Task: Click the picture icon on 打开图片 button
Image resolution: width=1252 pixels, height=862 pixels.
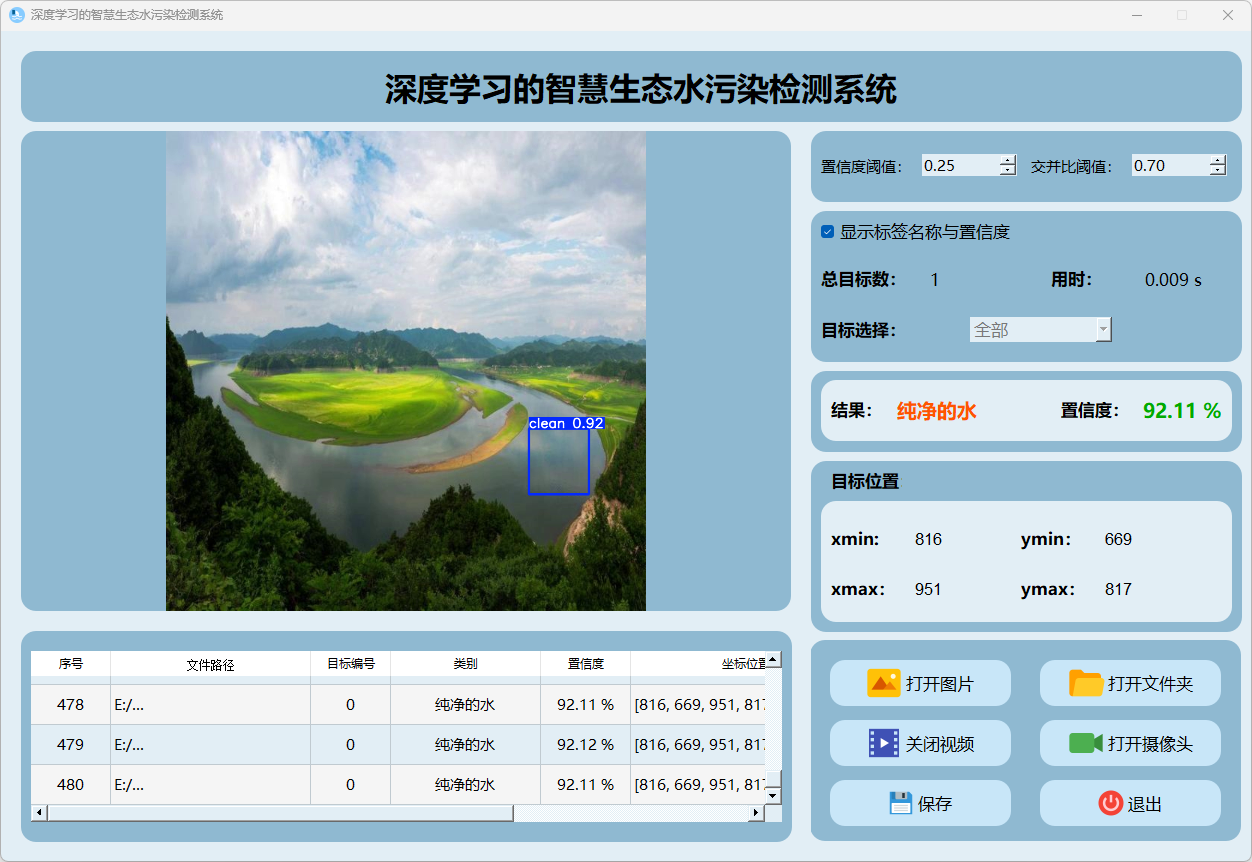Action: (884, 684)
